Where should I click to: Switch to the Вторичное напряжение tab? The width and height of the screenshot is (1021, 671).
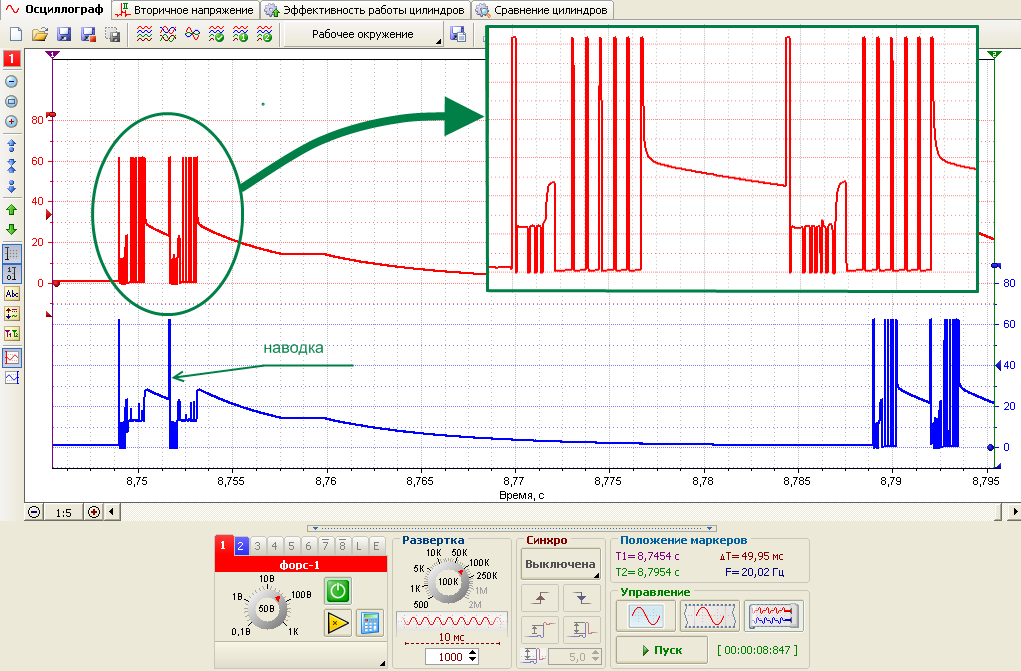186,10
